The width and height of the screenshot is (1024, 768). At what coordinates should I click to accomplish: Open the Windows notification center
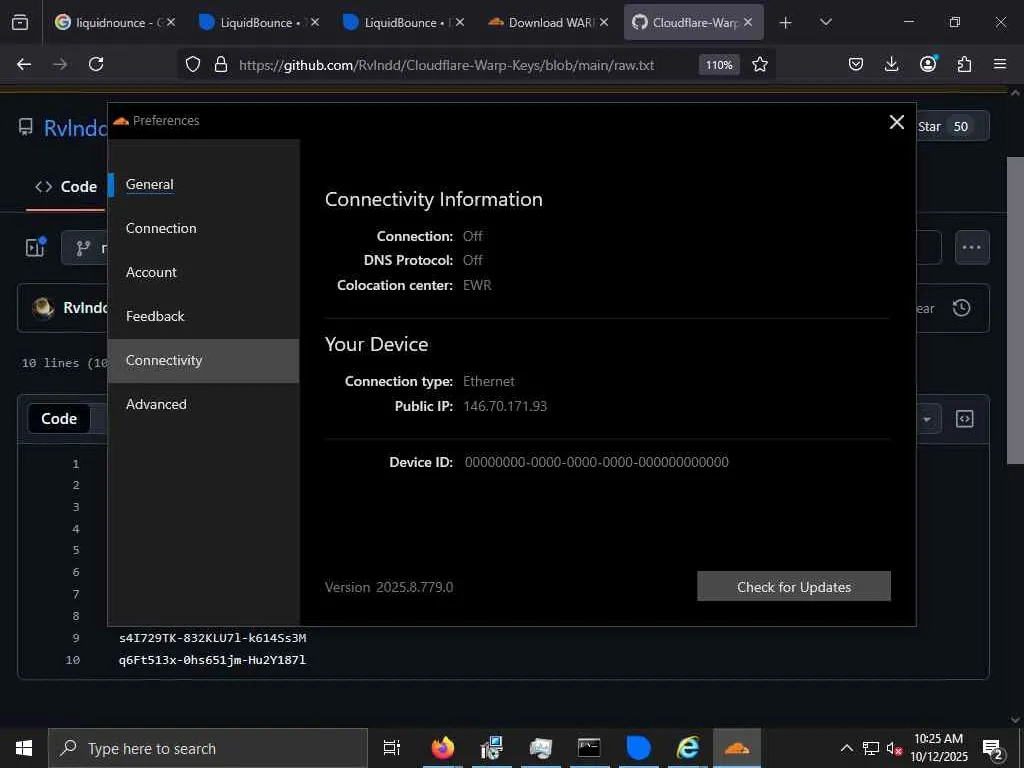click(993, 749)
